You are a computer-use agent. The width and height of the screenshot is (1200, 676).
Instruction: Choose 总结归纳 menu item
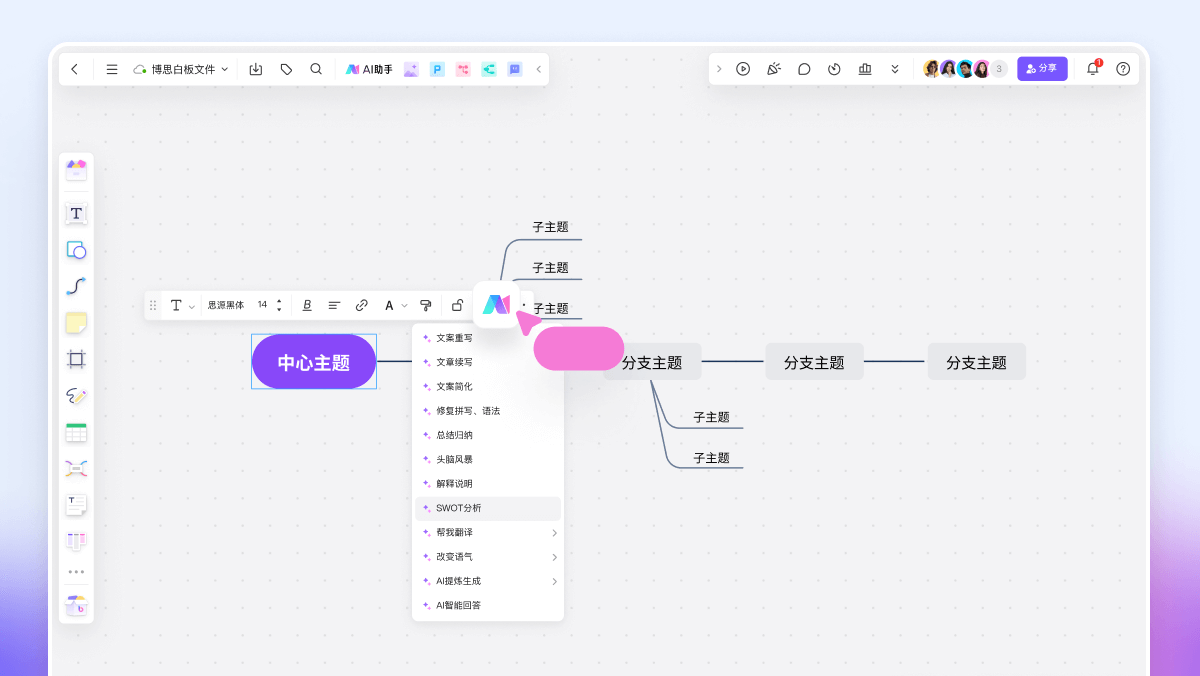click(488, 435)
